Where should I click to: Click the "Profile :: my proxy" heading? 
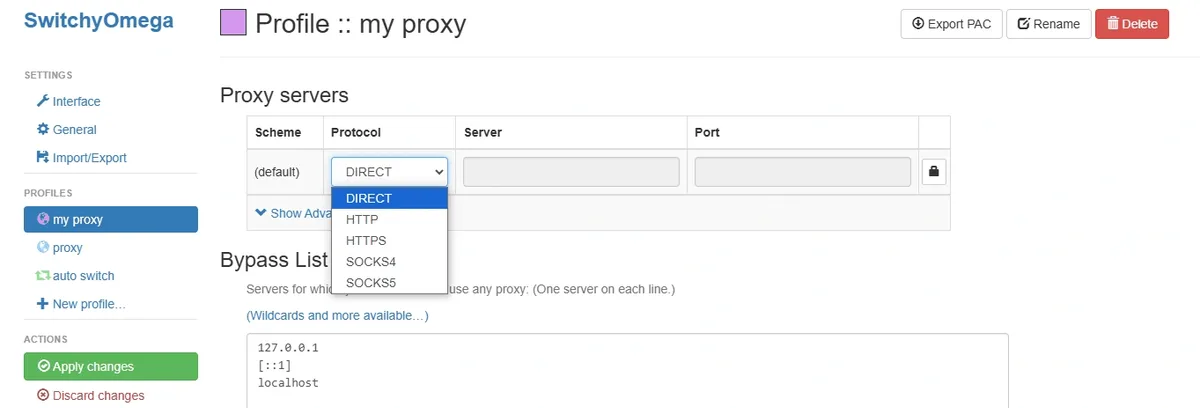point(361,23)
